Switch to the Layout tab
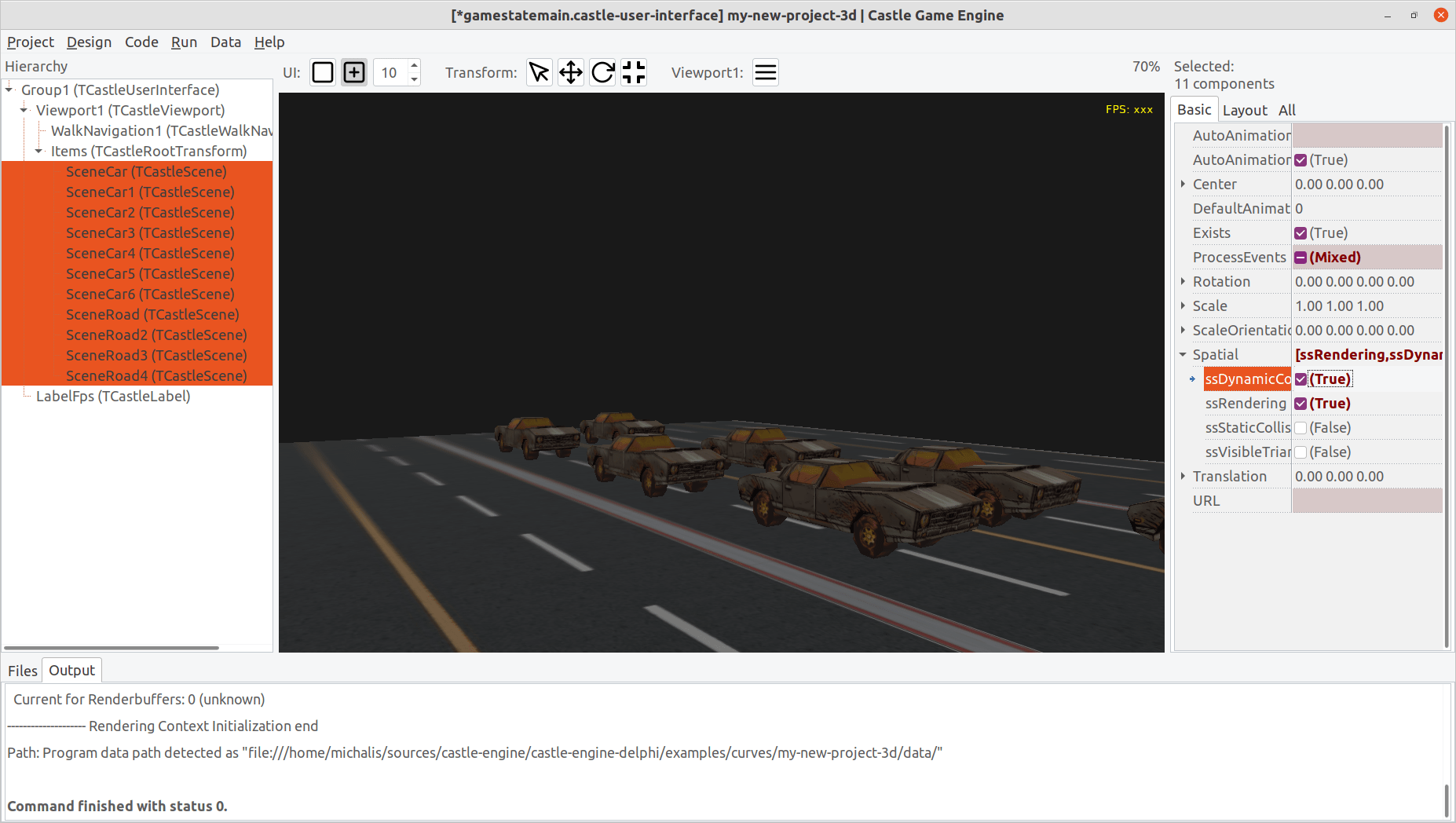The image size is (1456, 823). pos(1245,110)
